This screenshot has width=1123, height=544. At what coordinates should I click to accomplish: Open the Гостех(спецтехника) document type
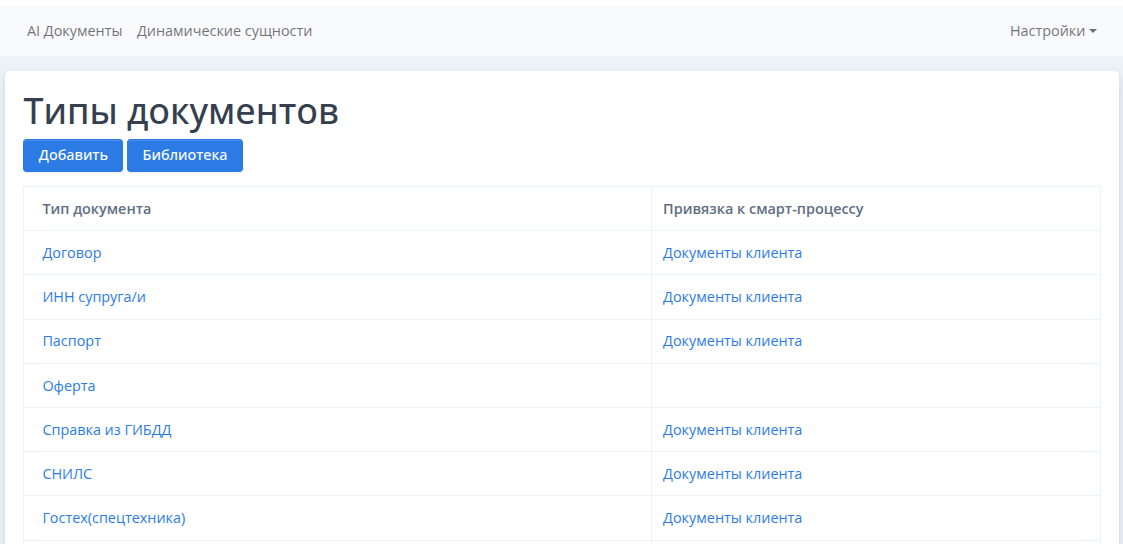(x=114, y=518)
